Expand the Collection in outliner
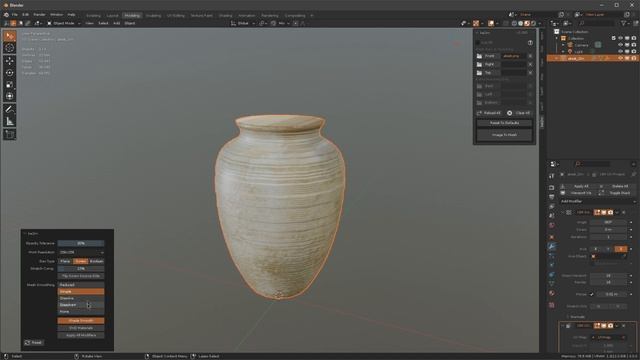The image size is (640, 360). (557, 38)
